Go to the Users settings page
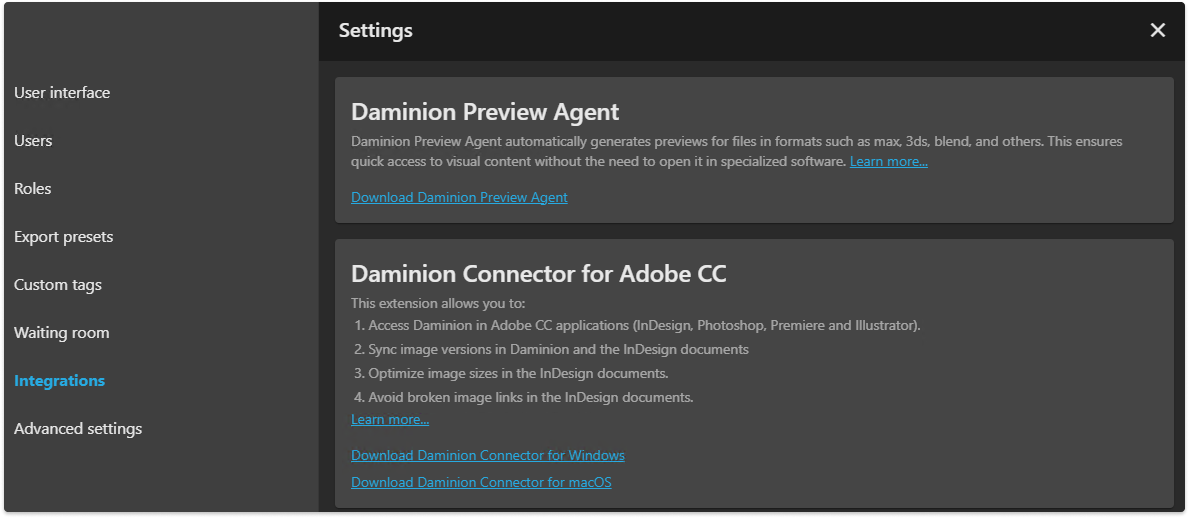The image size is (1189, 518). pyautogui.click(x=33, y=141)
